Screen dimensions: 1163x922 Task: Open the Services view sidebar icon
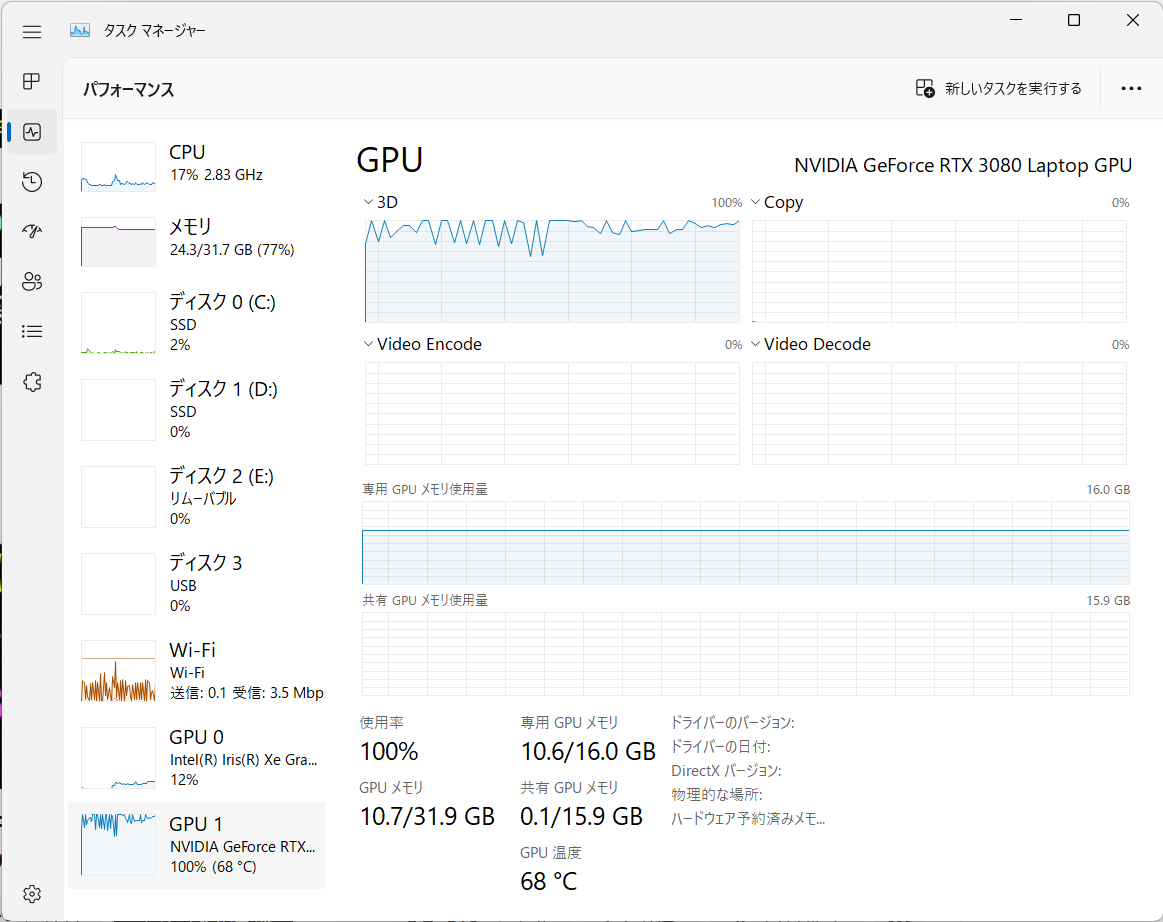pos(31,381)
